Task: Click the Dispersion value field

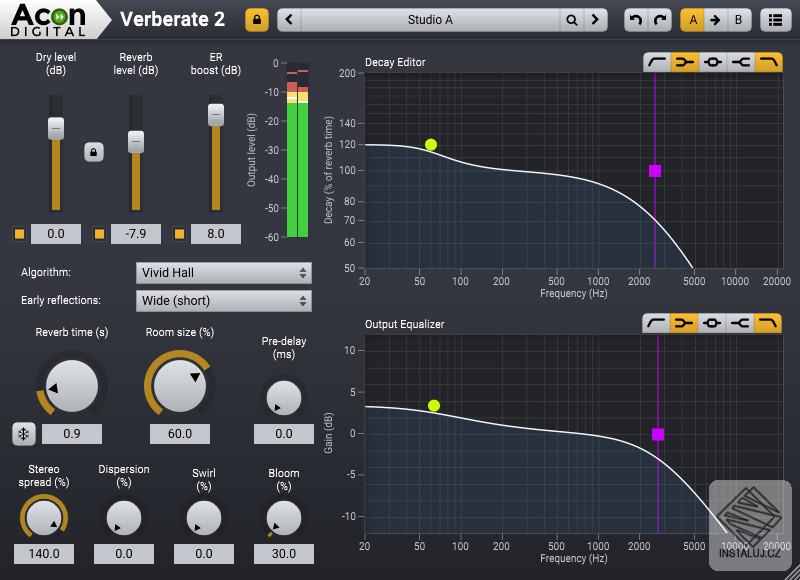Action: (x=124, y=553)
